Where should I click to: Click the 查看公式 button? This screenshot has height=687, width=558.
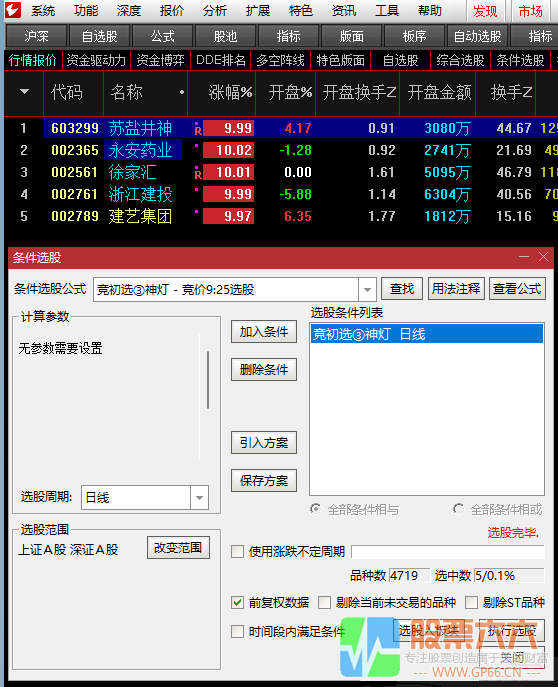(517, 289)
